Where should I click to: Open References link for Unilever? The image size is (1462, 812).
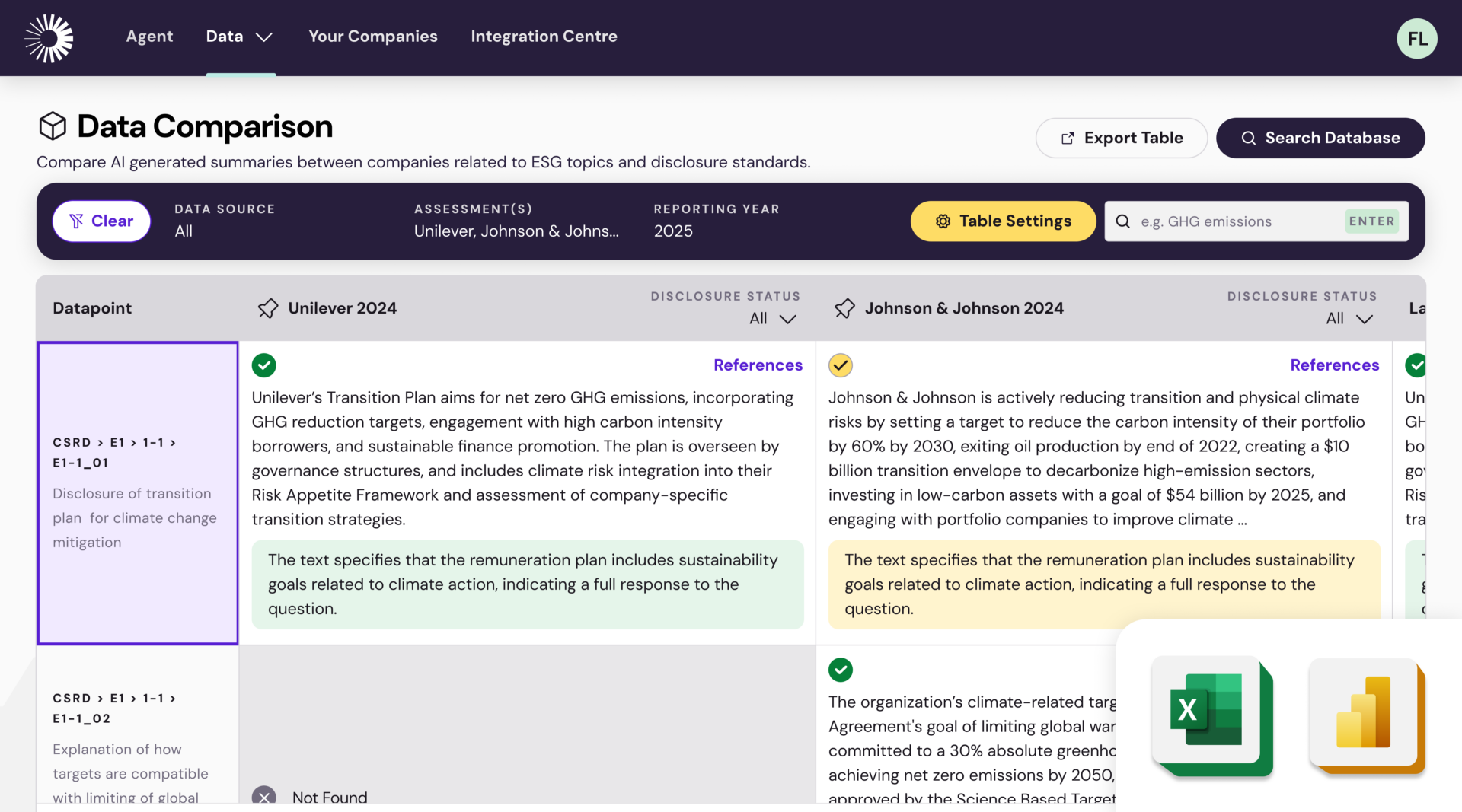758,365
